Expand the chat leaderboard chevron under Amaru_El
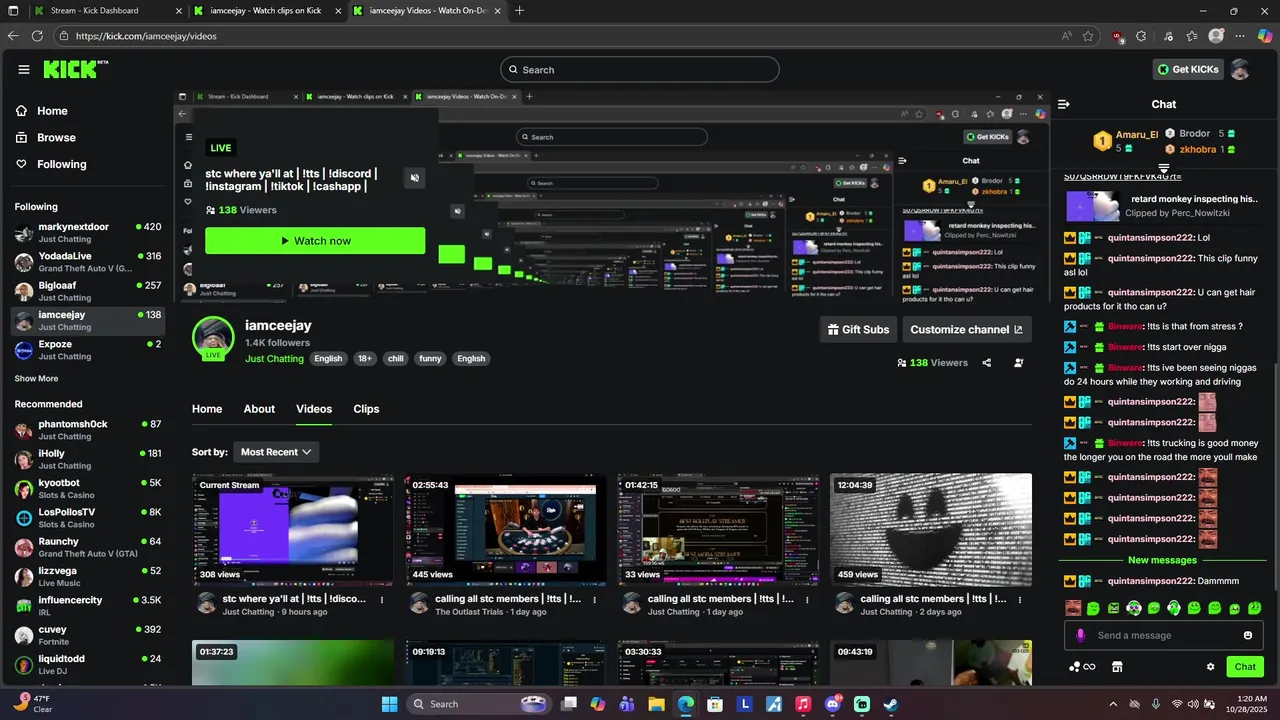This screenshot has width=1280, height=720. click(1164, 169)
